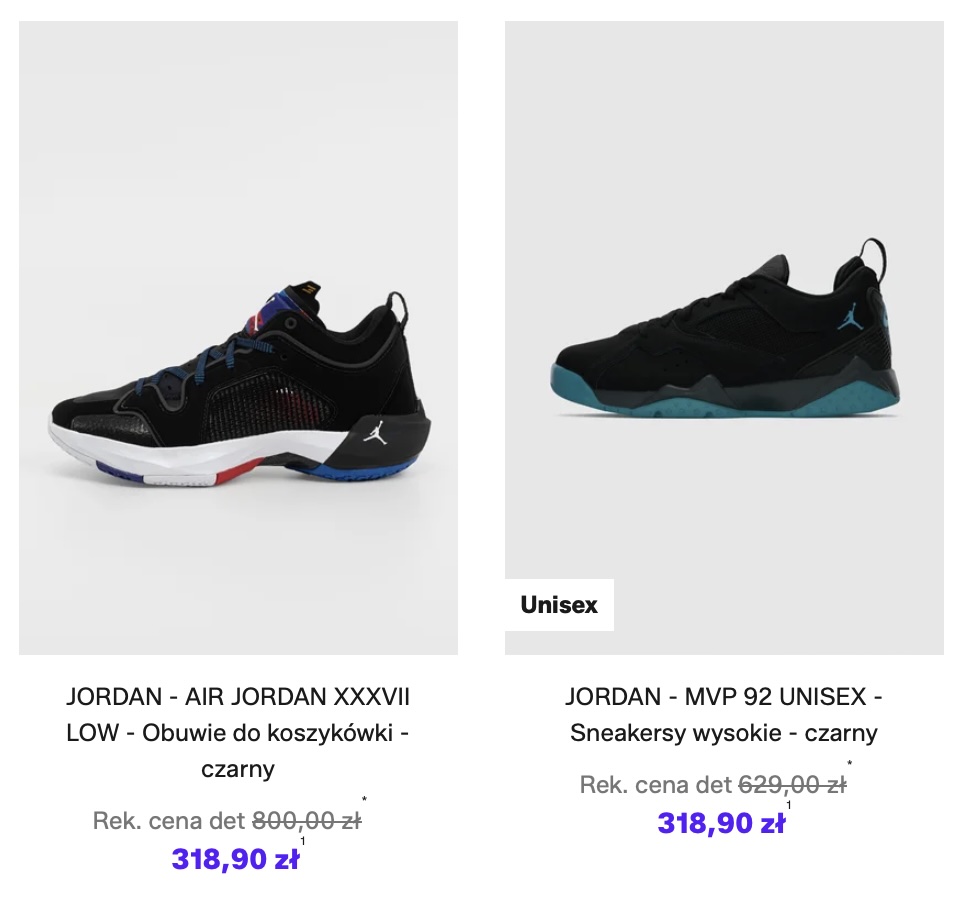Image resolution: width=962 pixels, height=898 pixels.
Task: Click the asterisk footnote beside 800,00 zł
Action: (x=364, y=799)
